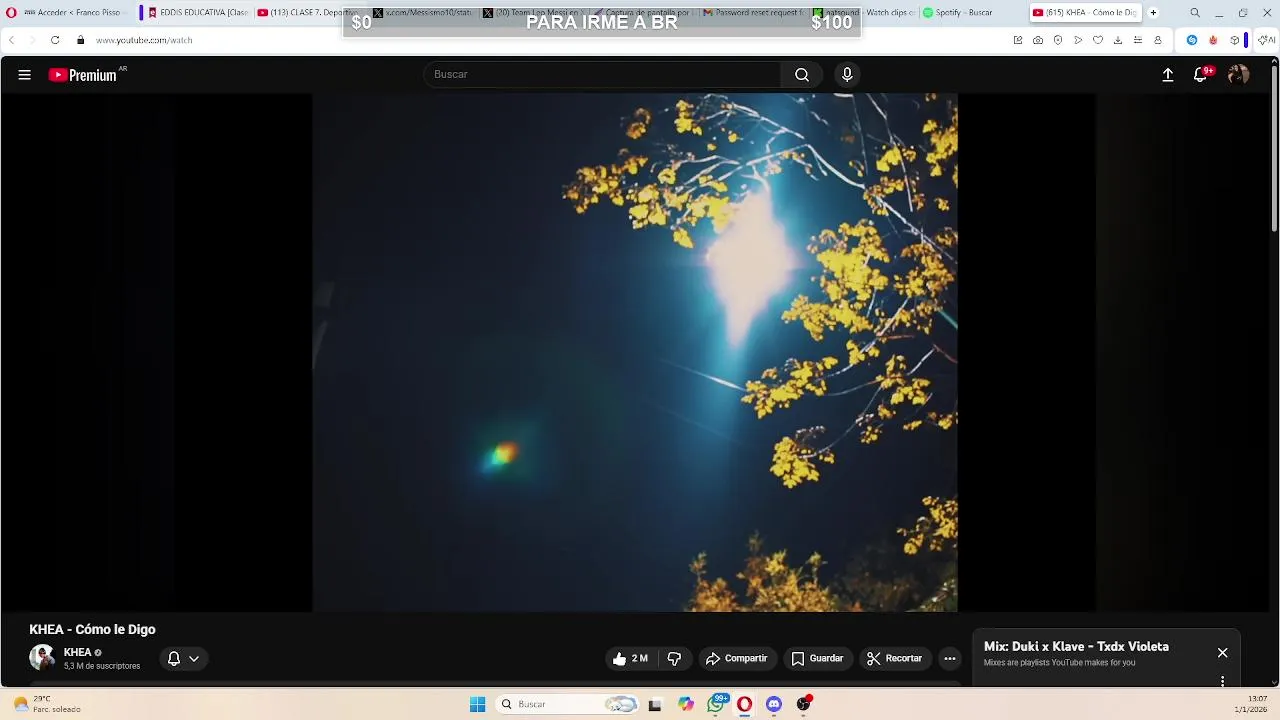
Task: Switch to Acceder Franco Pisso tab
Action: (72, 12)
